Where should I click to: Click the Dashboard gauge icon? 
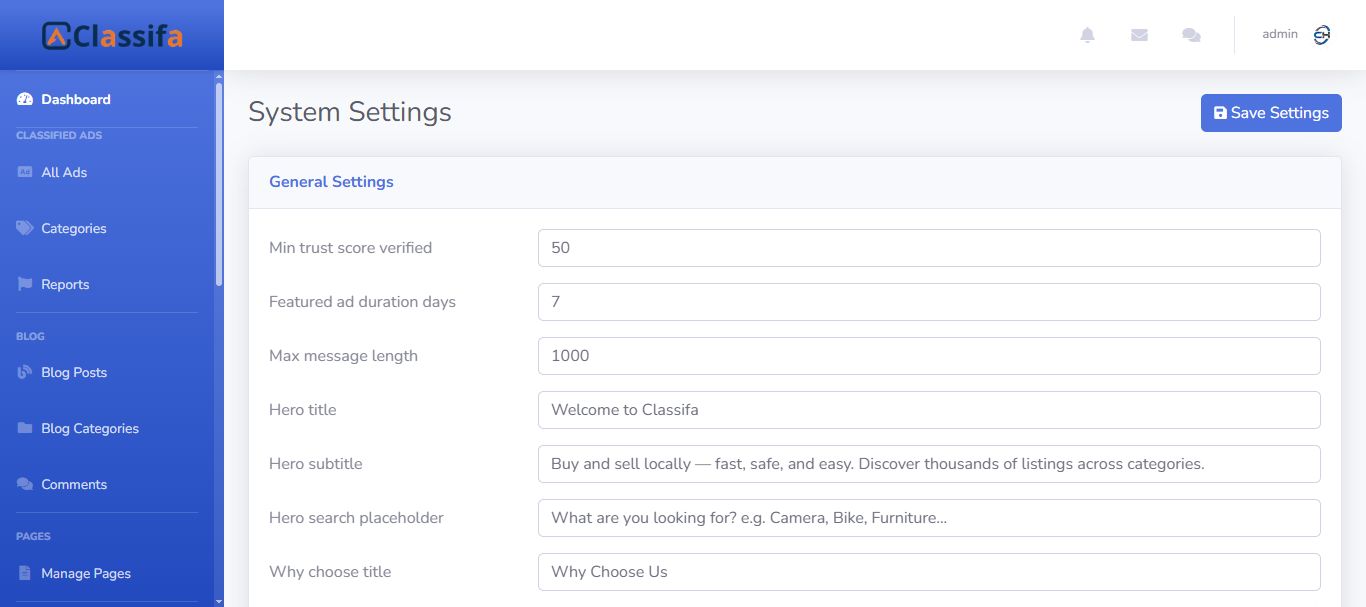[x=25, y=99]
